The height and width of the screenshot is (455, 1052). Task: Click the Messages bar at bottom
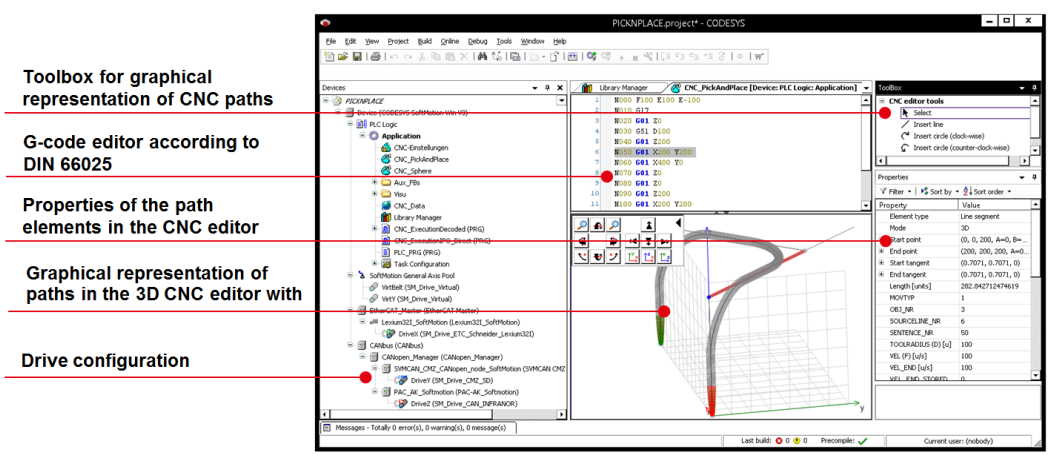tap(420, 428)
